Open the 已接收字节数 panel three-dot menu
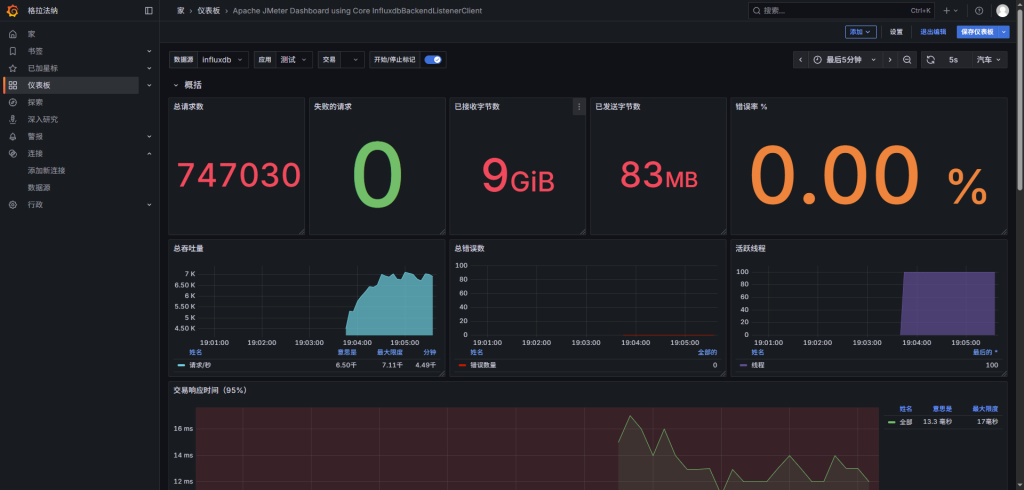Viewport: 1024px width, 490px height. [578, 106]
